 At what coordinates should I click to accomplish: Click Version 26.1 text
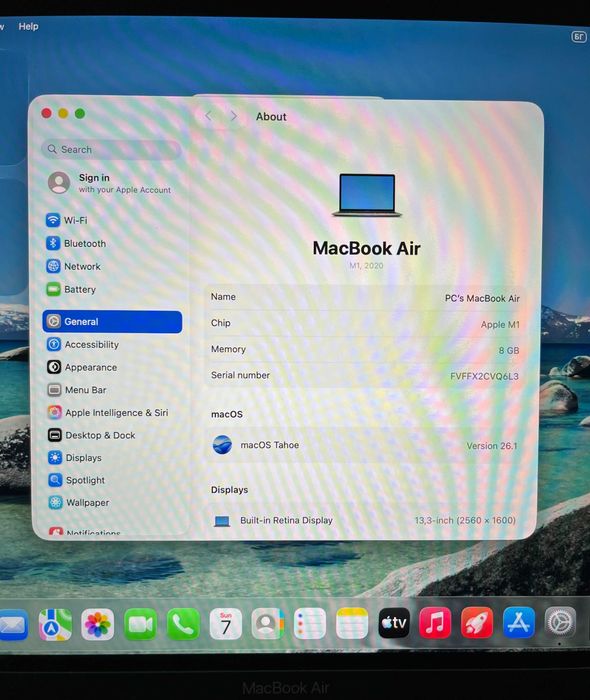point(491,446)
